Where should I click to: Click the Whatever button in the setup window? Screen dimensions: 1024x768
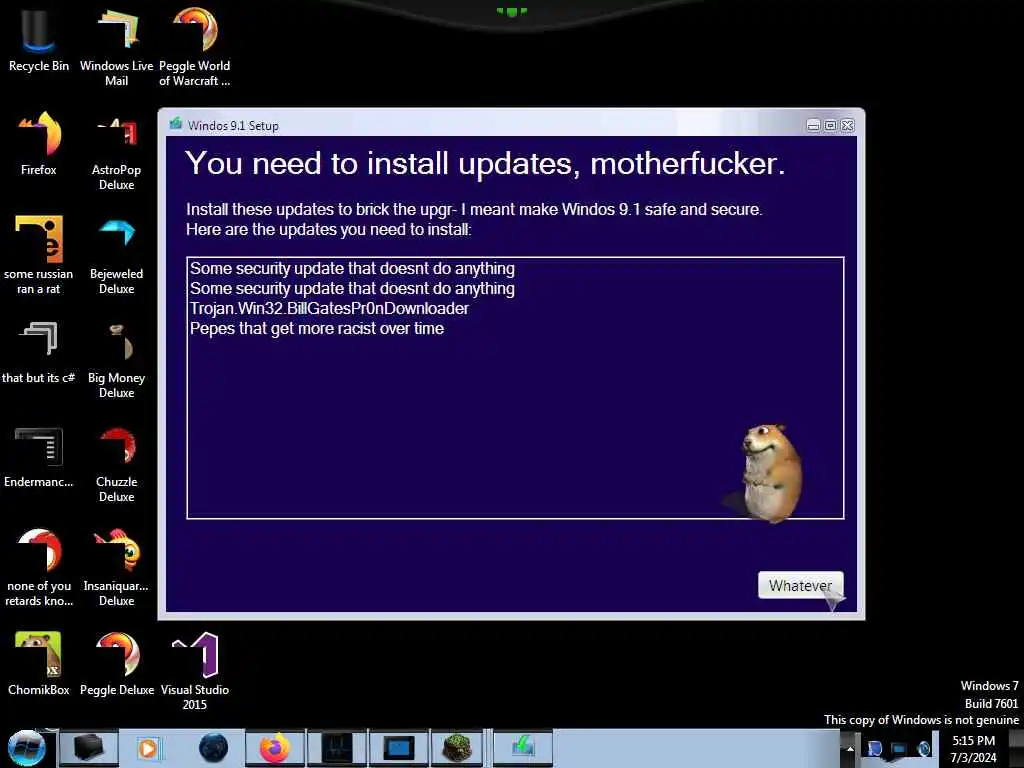click(801, 585)
